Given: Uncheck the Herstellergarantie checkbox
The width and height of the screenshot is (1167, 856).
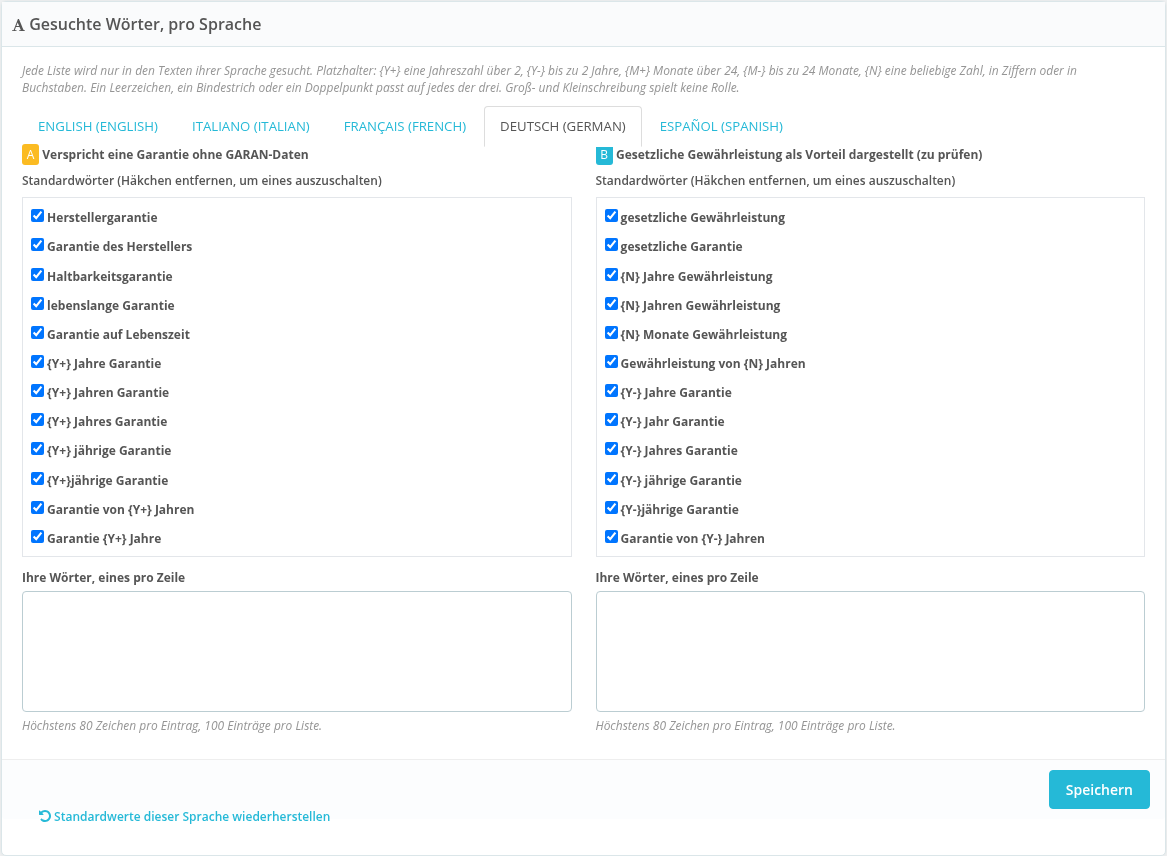Looking at the screenshot, I should pyautogui.click(x=37, y=216).
